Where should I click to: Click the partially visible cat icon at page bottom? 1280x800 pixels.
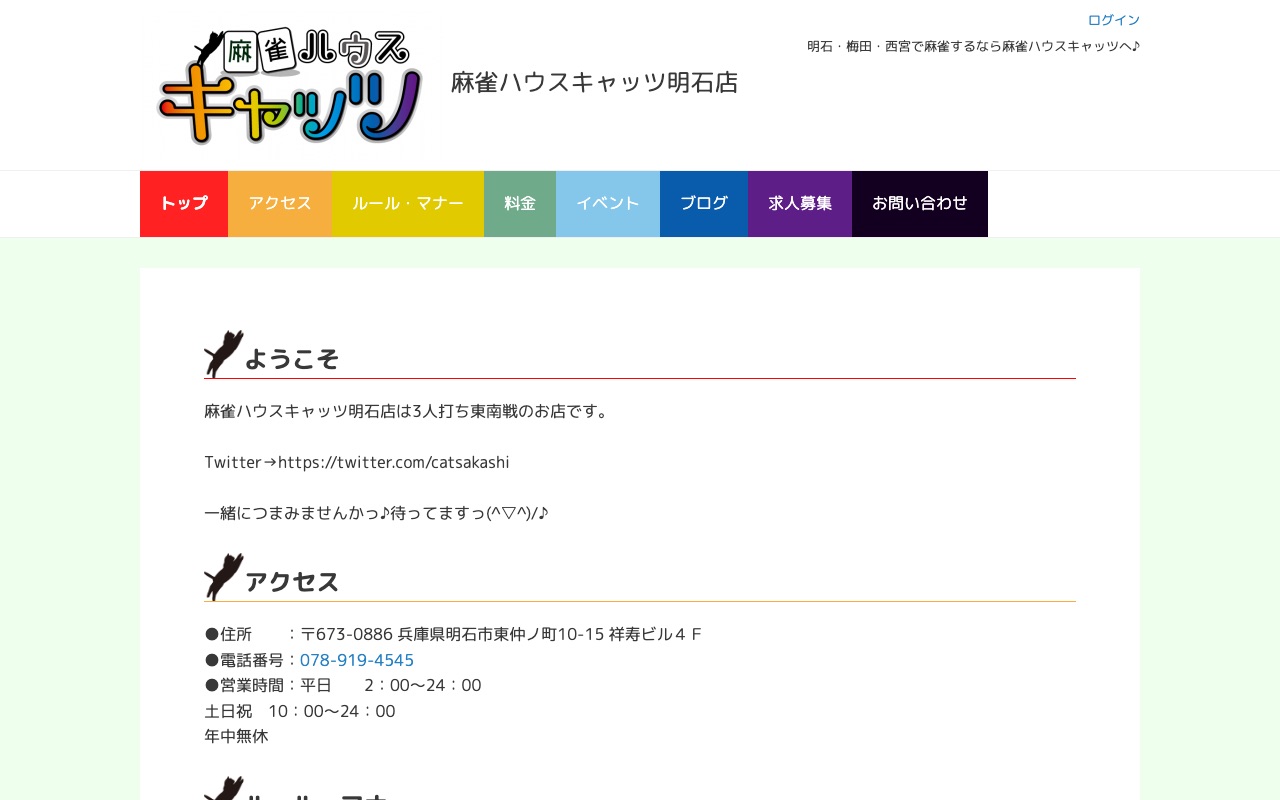[x=223, y=790]
